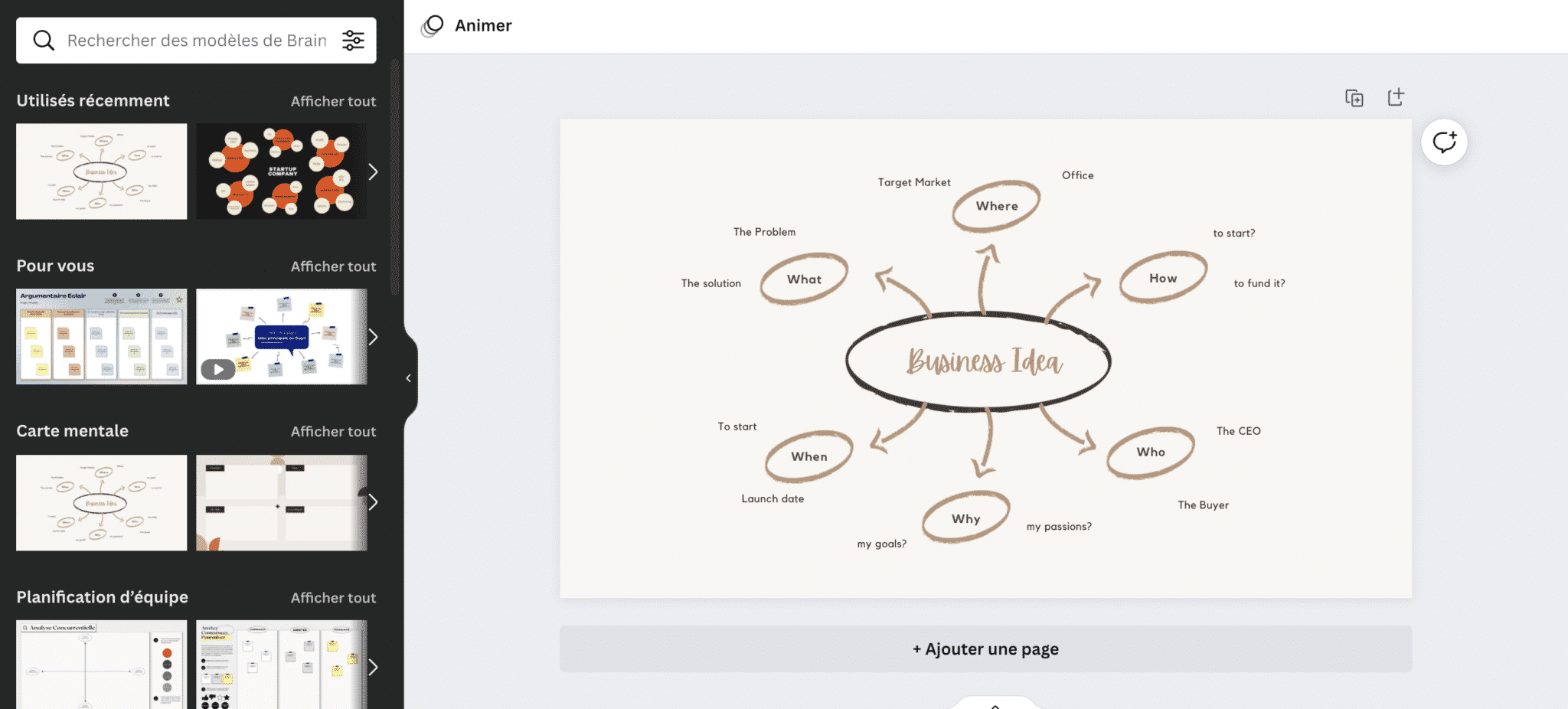Click the magnifier icon in the search bar

pos(44,40)
